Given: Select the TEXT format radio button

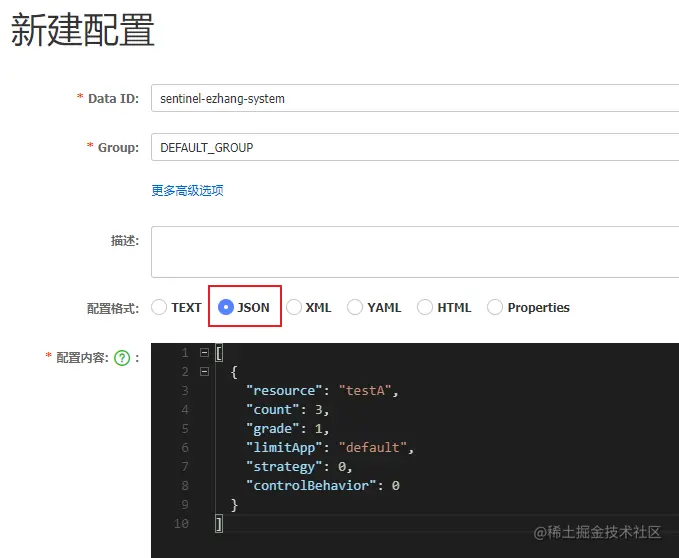Looking at the screenshot, I should (x=159, y=307).
